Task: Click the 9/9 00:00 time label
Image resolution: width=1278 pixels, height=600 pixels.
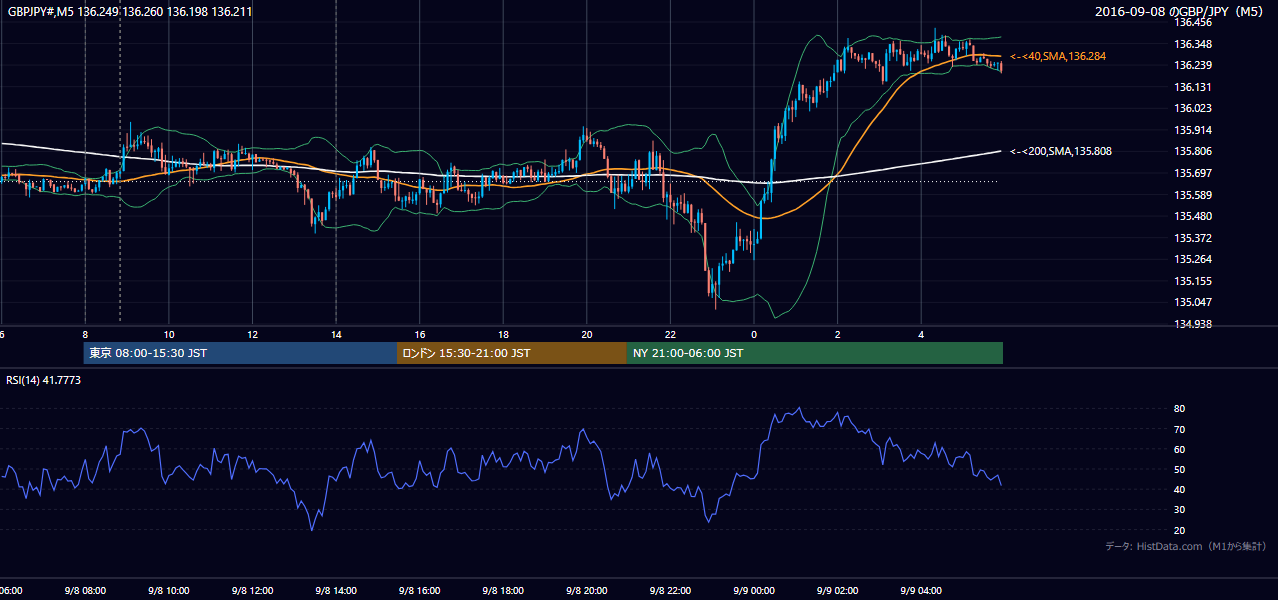Action: pyautogui.click(x=754, y=591)
